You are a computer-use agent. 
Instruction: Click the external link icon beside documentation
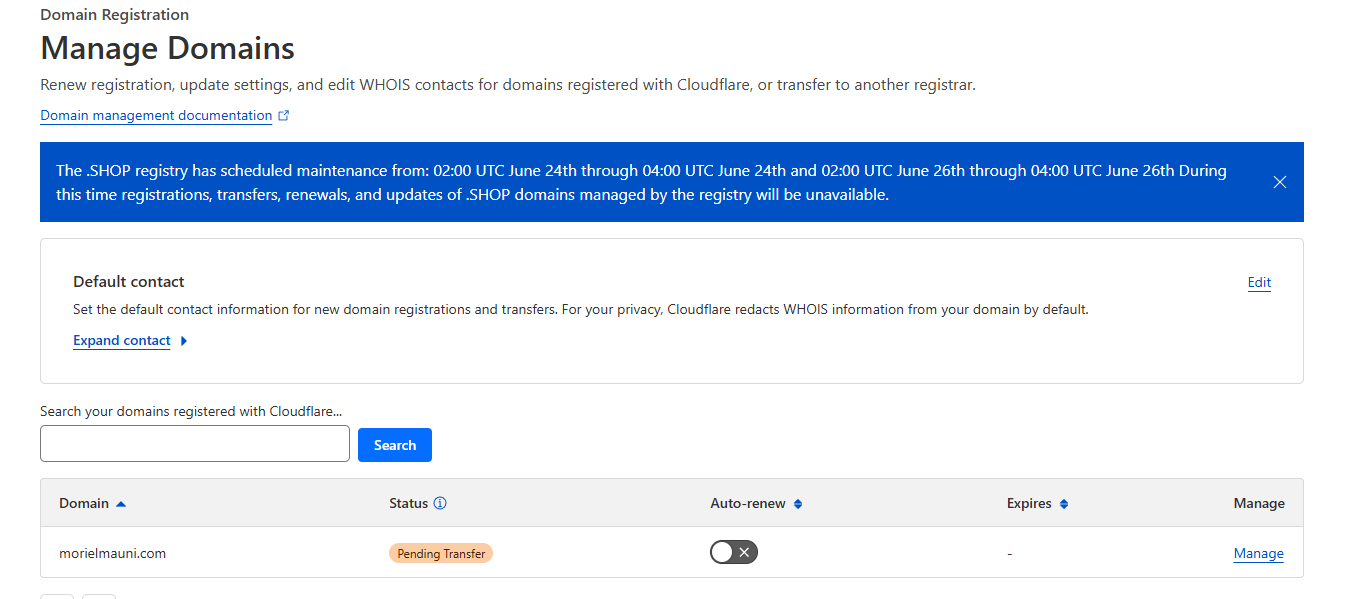(x=284, y=116)
